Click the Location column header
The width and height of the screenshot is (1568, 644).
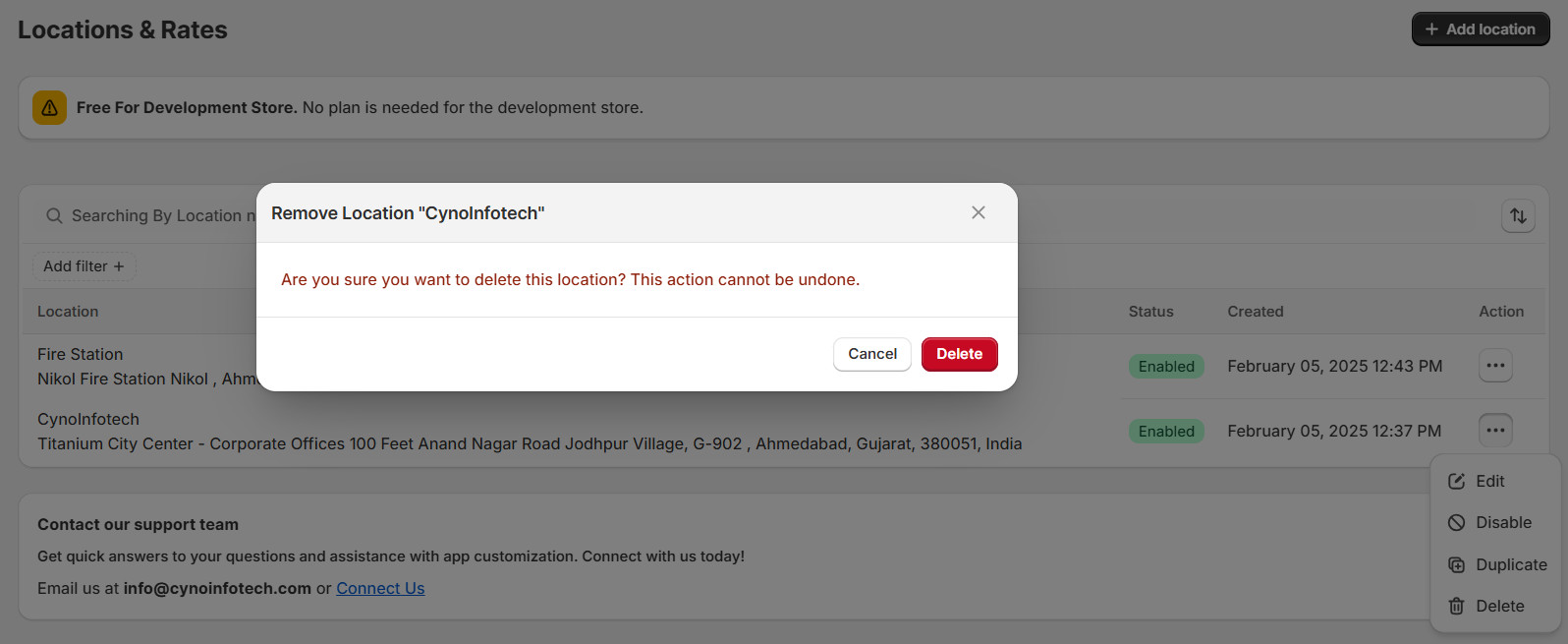click(x=68, y=312)
